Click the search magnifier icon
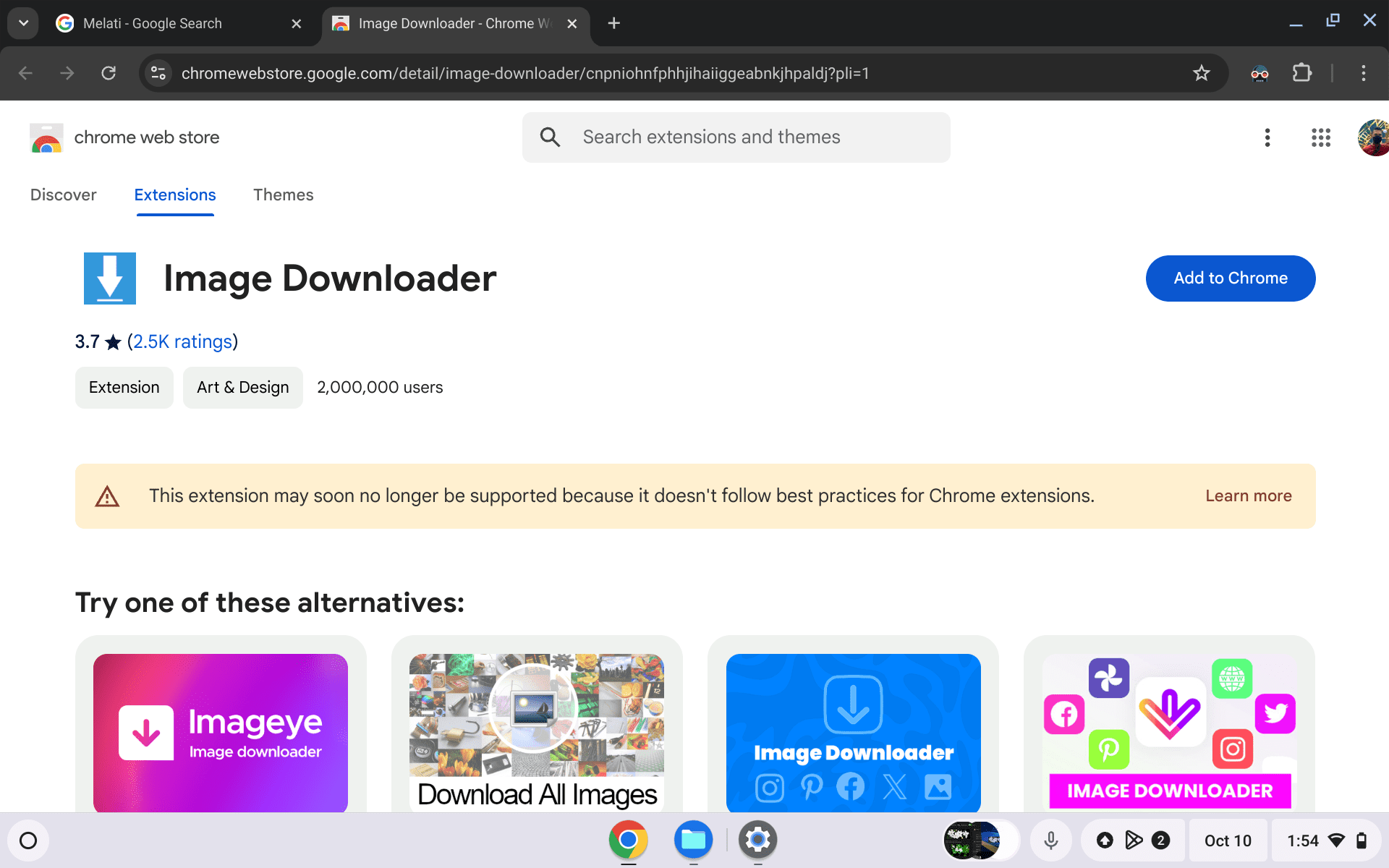The height and width of the screenshot is (868, 1389). 550,137
